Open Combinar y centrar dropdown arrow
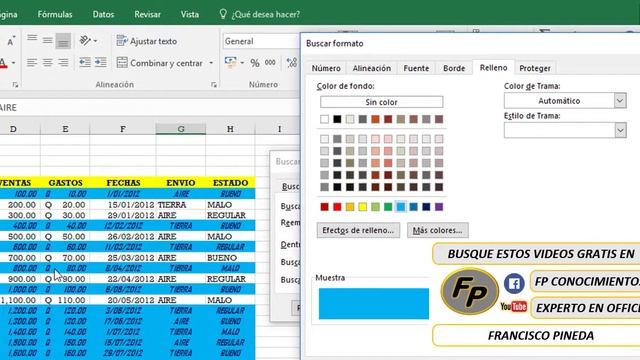 pyautogui.click(x=211, y=63)
